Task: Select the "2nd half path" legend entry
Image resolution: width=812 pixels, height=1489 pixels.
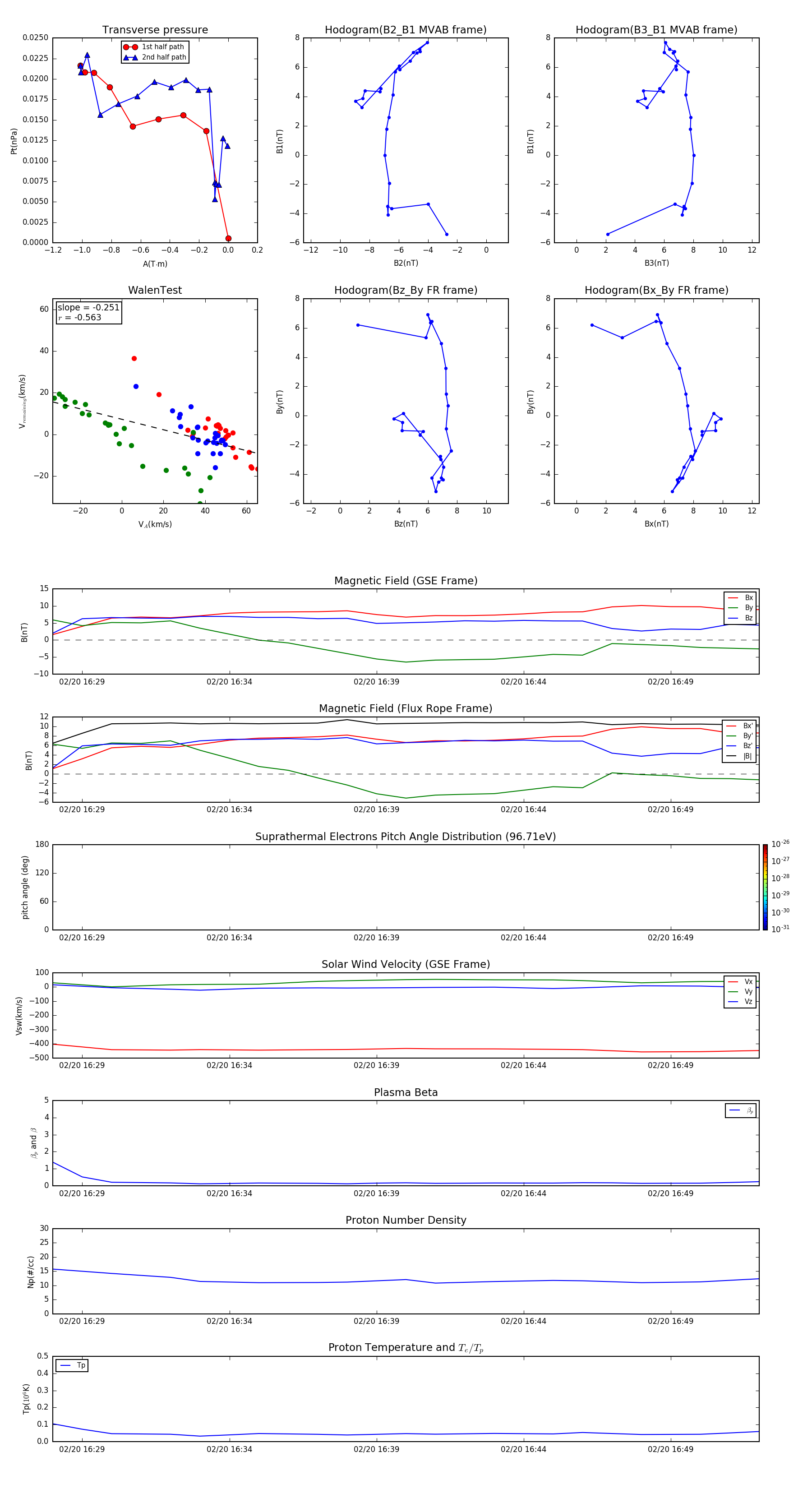Action: 154,57
